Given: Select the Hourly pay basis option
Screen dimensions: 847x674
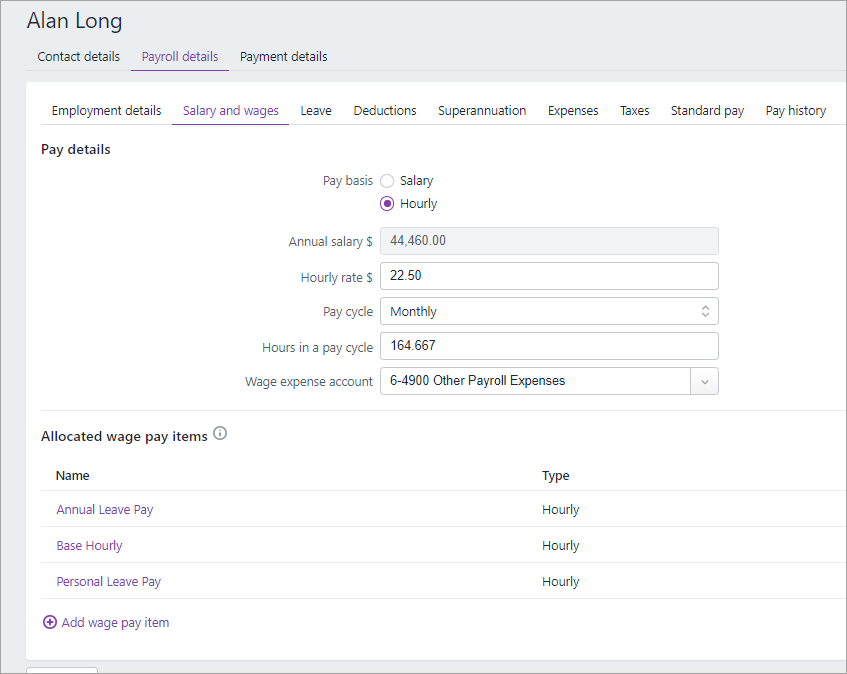Looking at the screenshot, I should point(387,203).
